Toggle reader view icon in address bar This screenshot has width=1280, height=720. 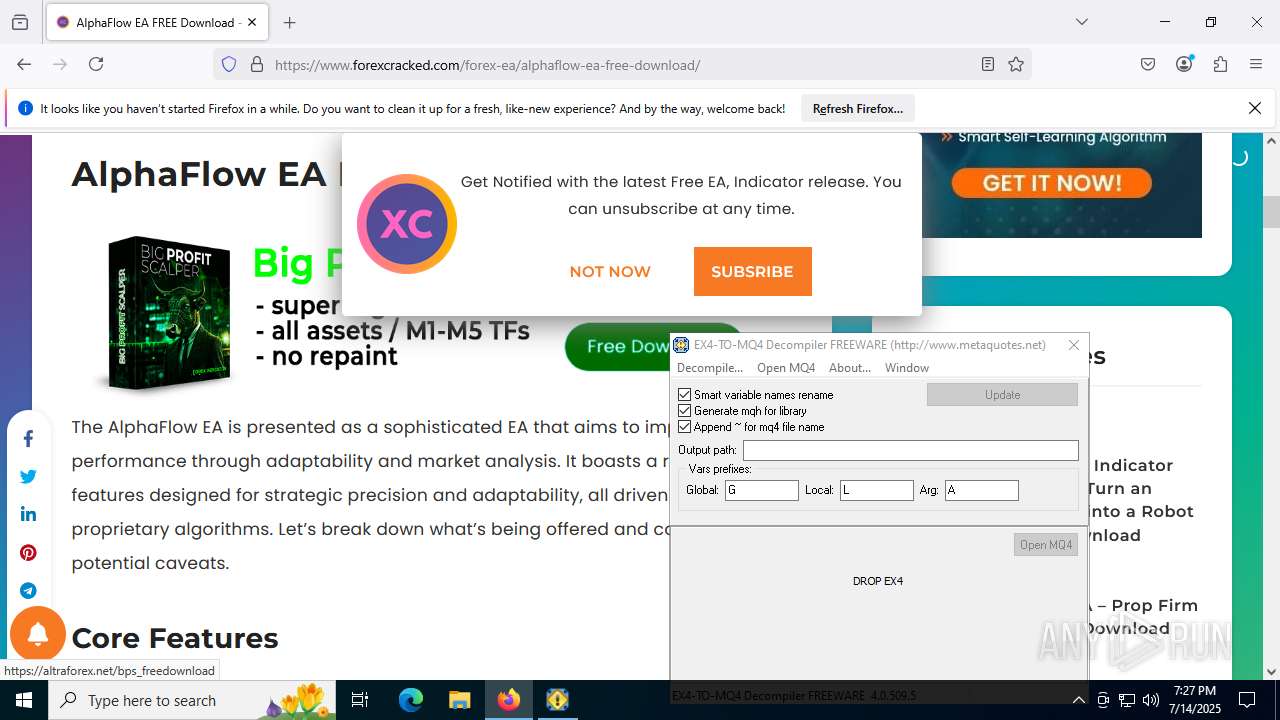(x=988, y=64)
